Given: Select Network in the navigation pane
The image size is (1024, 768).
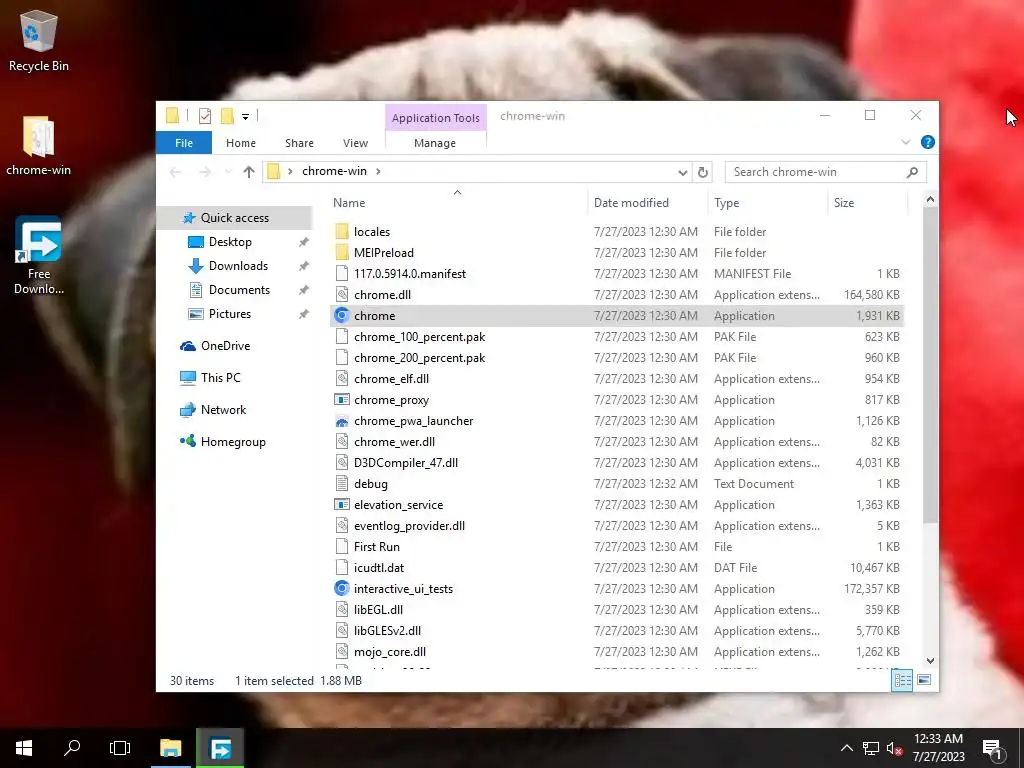Looking at the screenshot, I should click(x=223, y=410).
